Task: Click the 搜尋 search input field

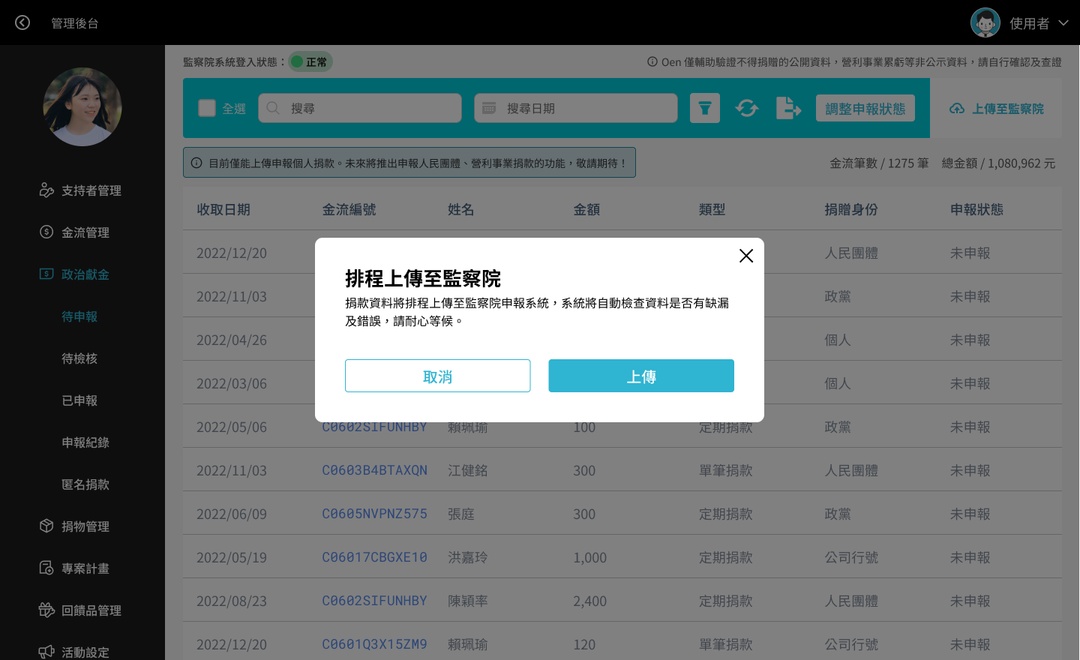Action: [360, 108]
